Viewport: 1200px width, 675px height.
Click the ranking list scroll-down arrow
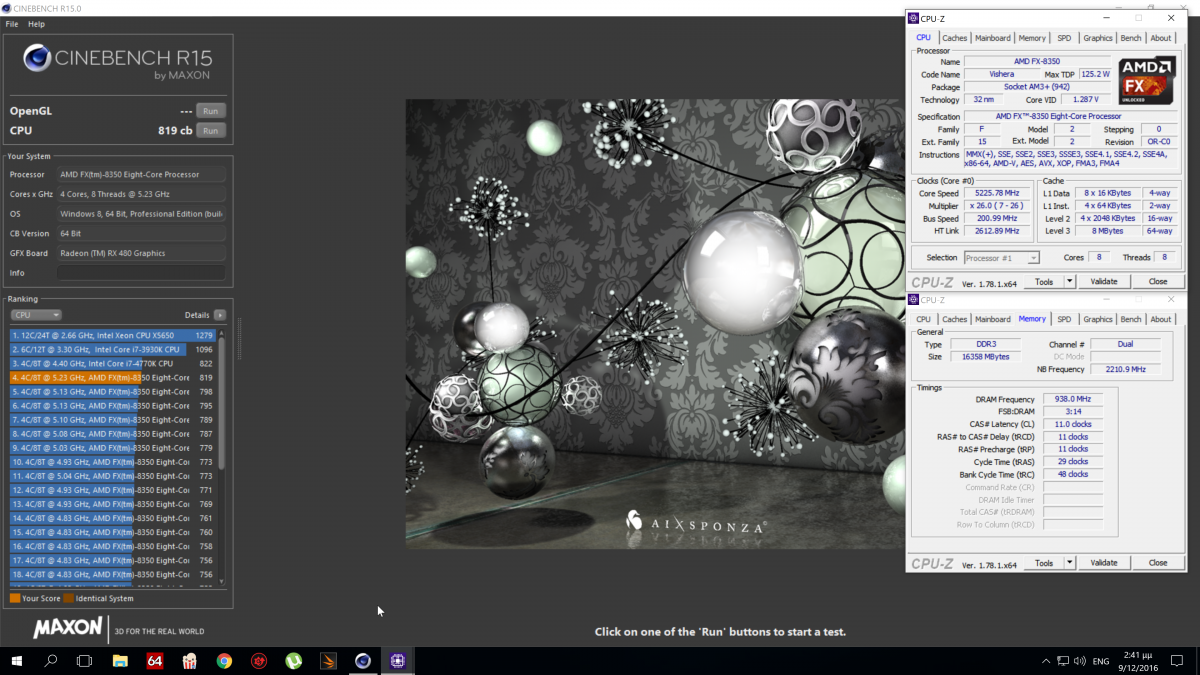[x=222, y=582]
